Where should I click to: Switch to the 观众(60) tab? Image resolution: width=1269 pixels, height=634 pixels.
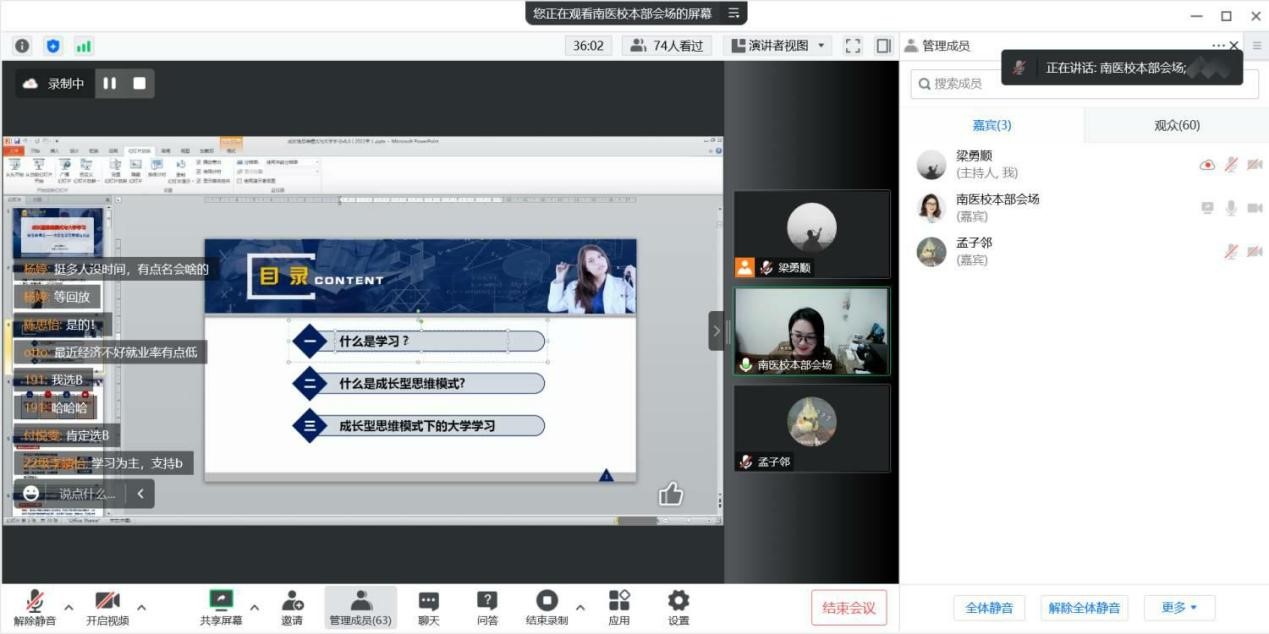point(1176,125)
